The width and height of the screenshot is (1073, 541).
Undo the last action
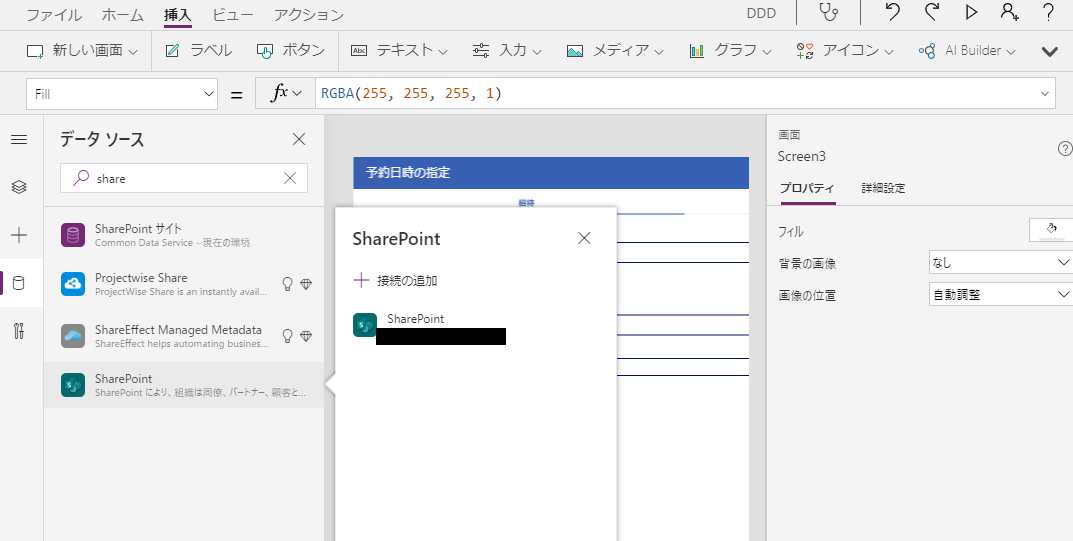click(892, 12)
